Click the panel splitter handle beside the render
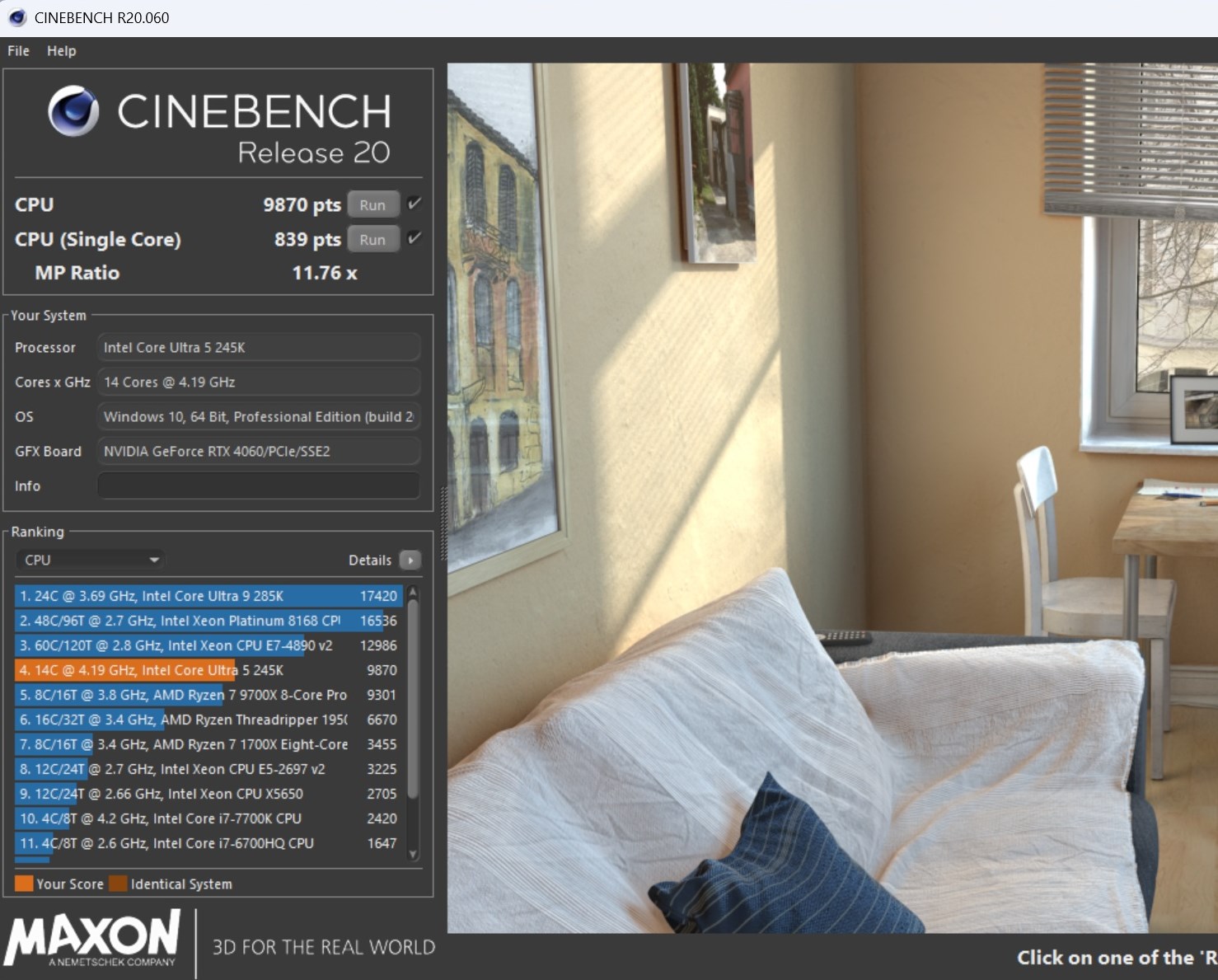The image size is (1218, 980). pos(443,523)
